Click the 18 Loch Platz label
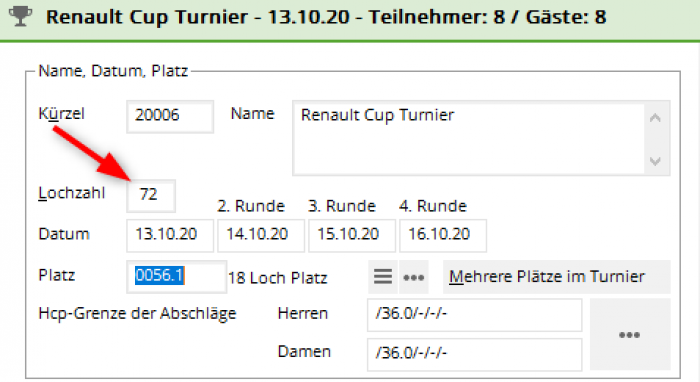The image size is (700, 382). coord(278,278)
